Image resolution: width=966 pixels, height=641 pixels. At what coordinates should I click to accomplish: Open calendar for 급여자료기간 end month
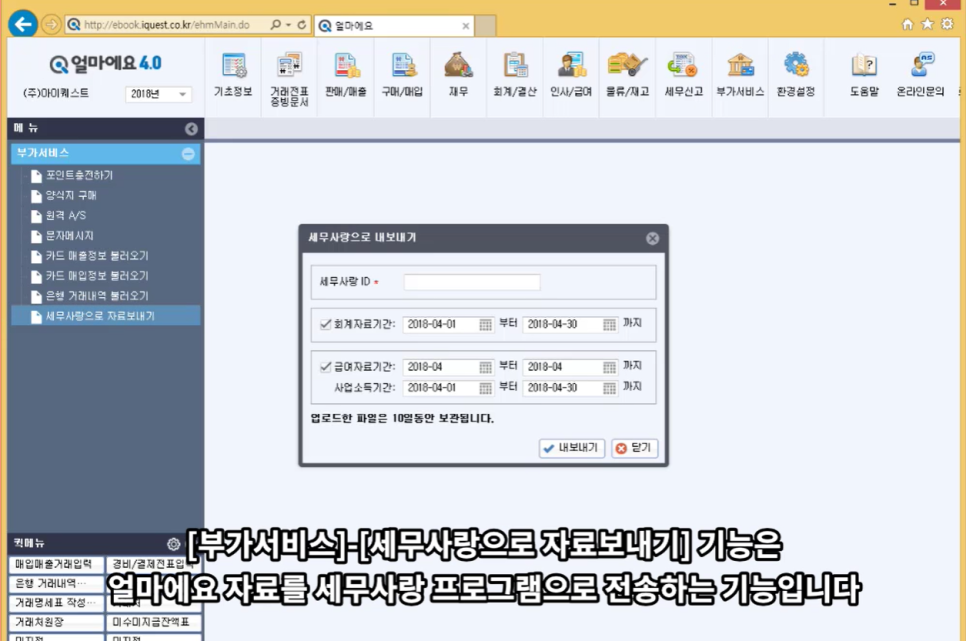coord(609,367)
